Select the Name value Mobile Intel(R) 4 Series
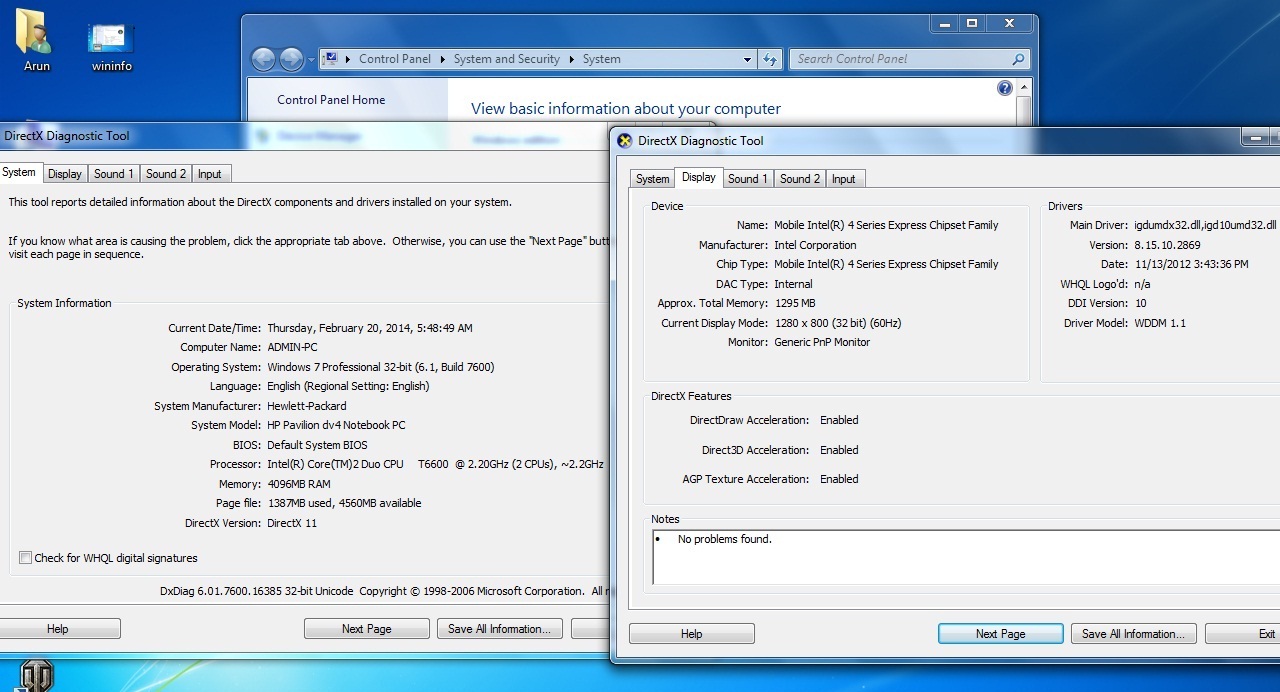 point(886,225)
